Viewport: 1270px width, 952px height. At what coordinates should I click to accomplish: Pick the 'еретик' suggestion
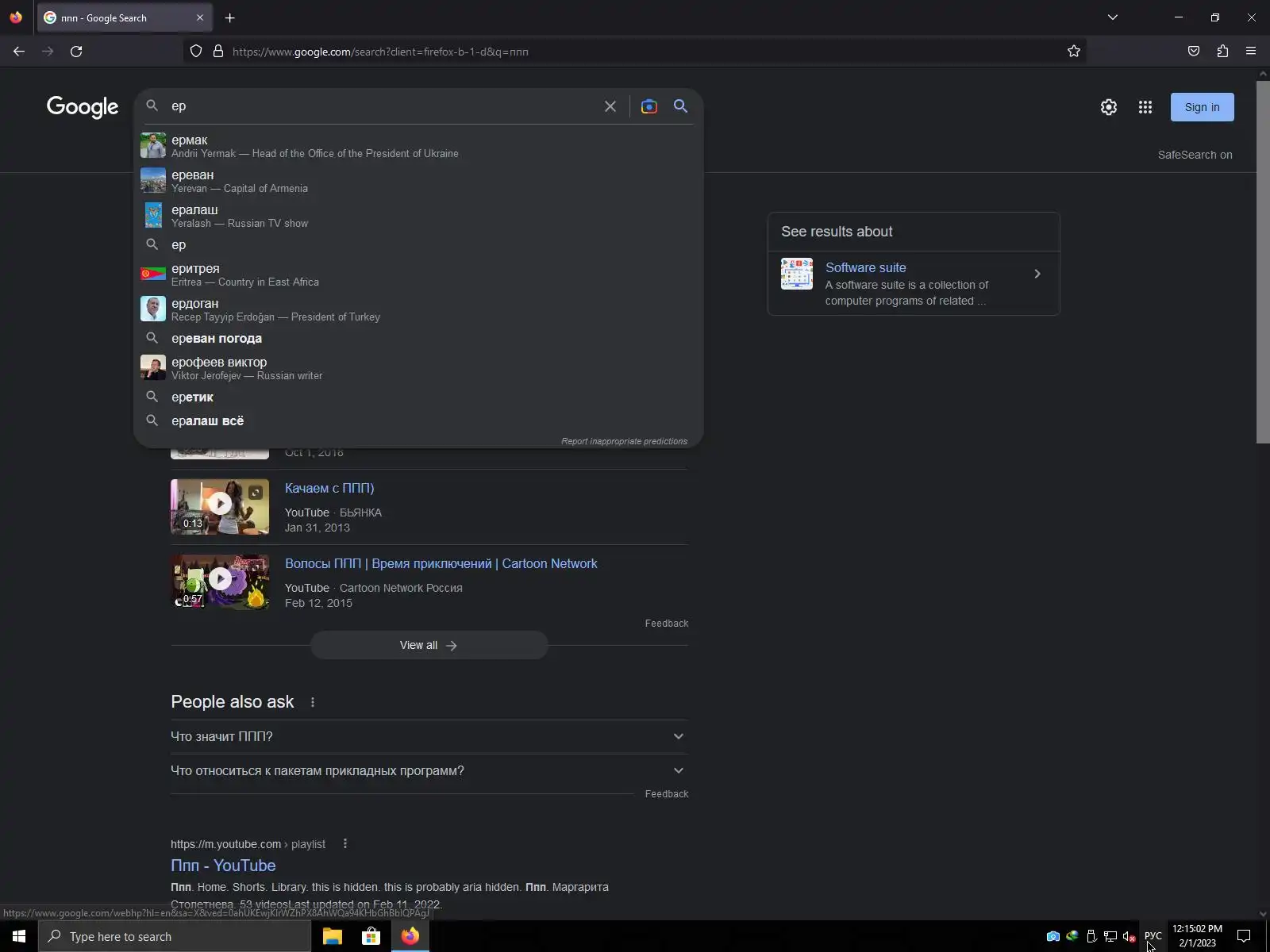[x=418, y=397]
